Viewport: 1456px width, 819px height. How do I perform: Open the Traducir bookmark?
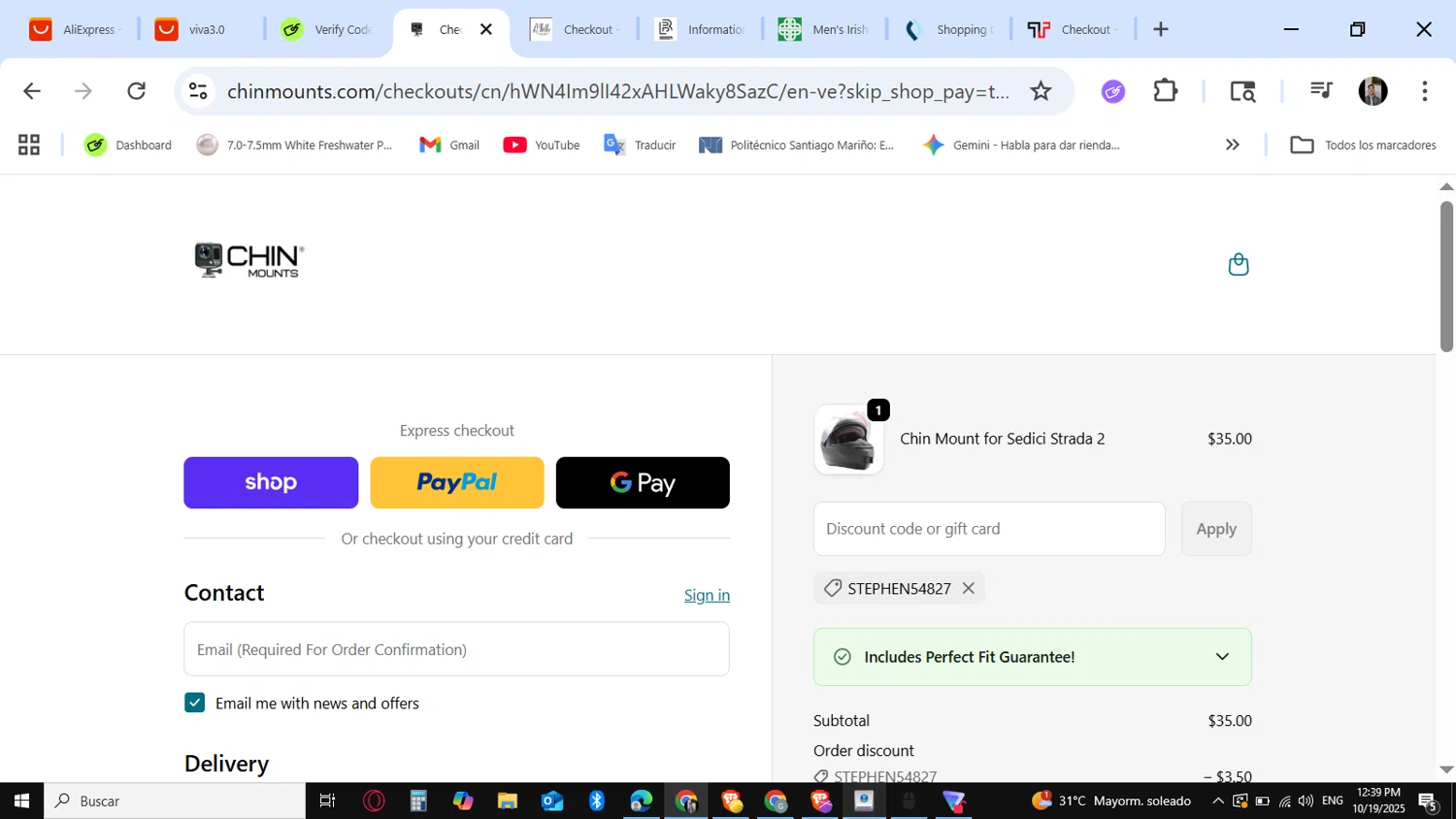[640, 145]
